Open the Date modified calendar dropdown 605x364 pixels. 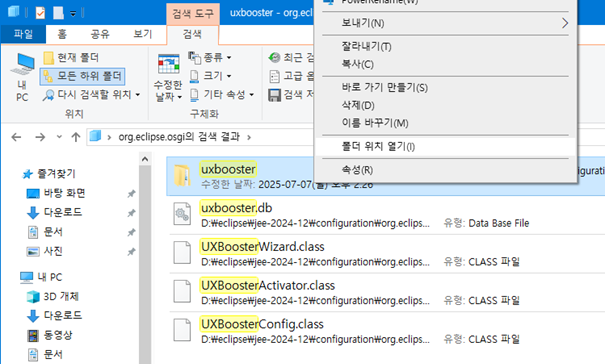[x=168, y=79]
